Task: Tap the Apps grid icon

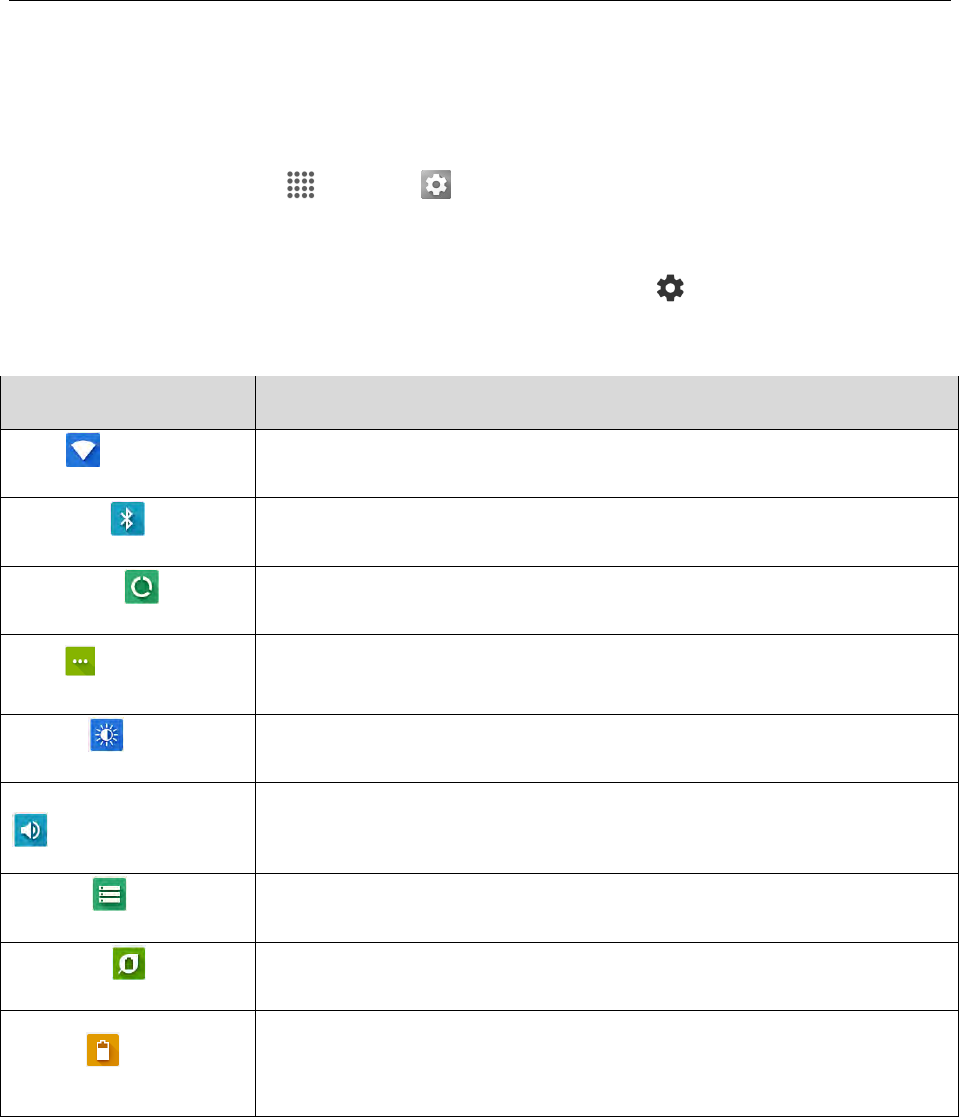Action: pyautogui.click(x=301, y=185)
